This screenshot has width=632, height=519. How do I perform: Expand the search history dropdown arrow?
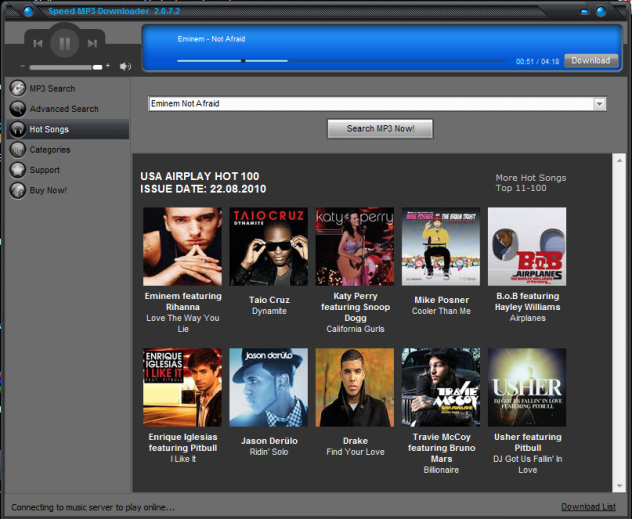coord(599,104)
